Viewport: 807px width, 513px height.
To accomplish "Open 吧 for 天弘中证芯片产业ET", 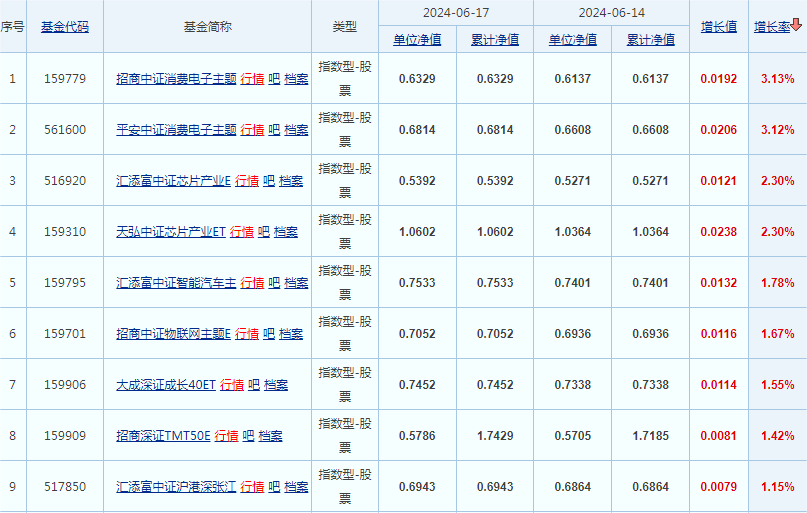I will click(264, 232).
